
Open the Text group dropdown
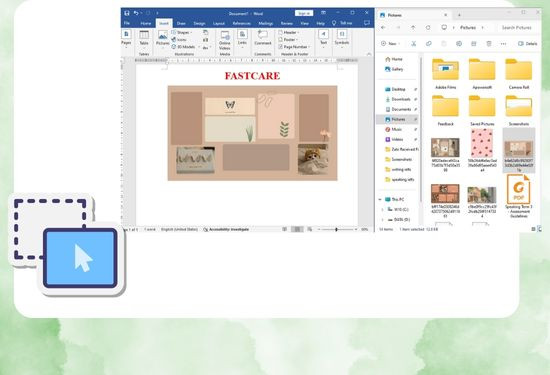point(323,39)
